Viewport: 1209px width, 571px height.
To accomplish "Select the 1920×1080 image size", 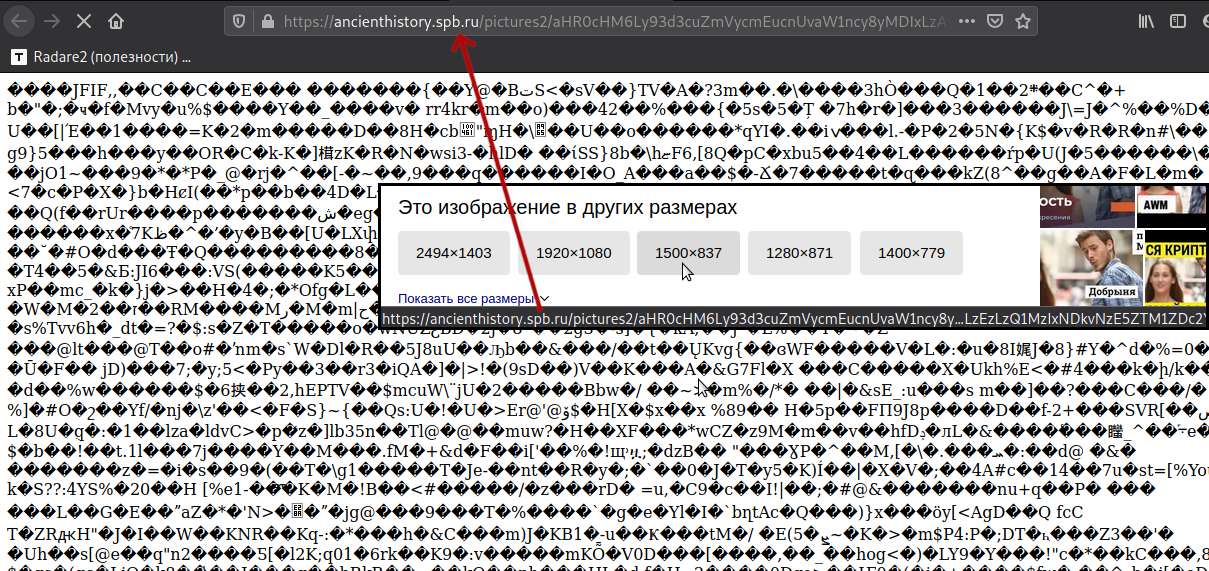I will pyautogui.click(x=574, y=253).
